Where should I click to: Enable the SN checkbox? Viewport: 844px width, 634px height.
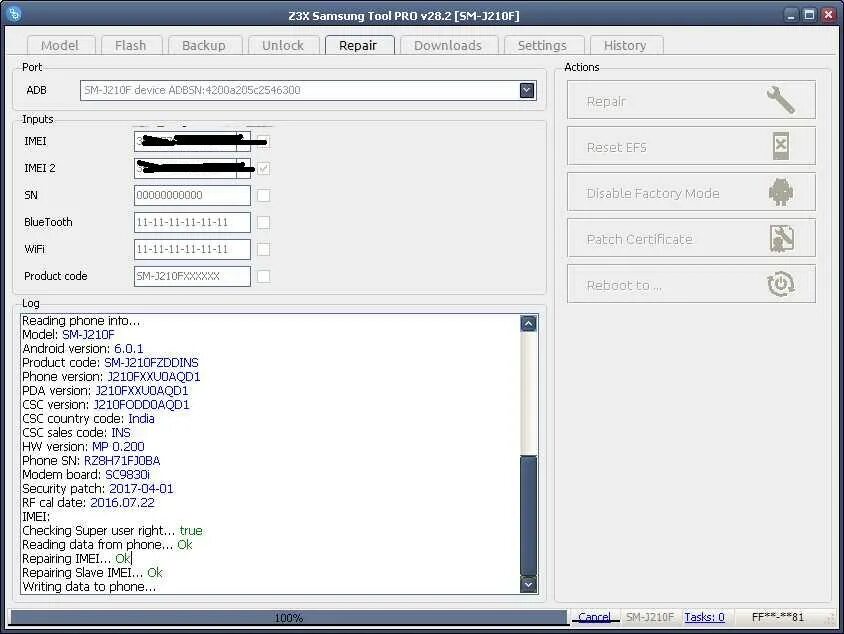tap(263, 195)
